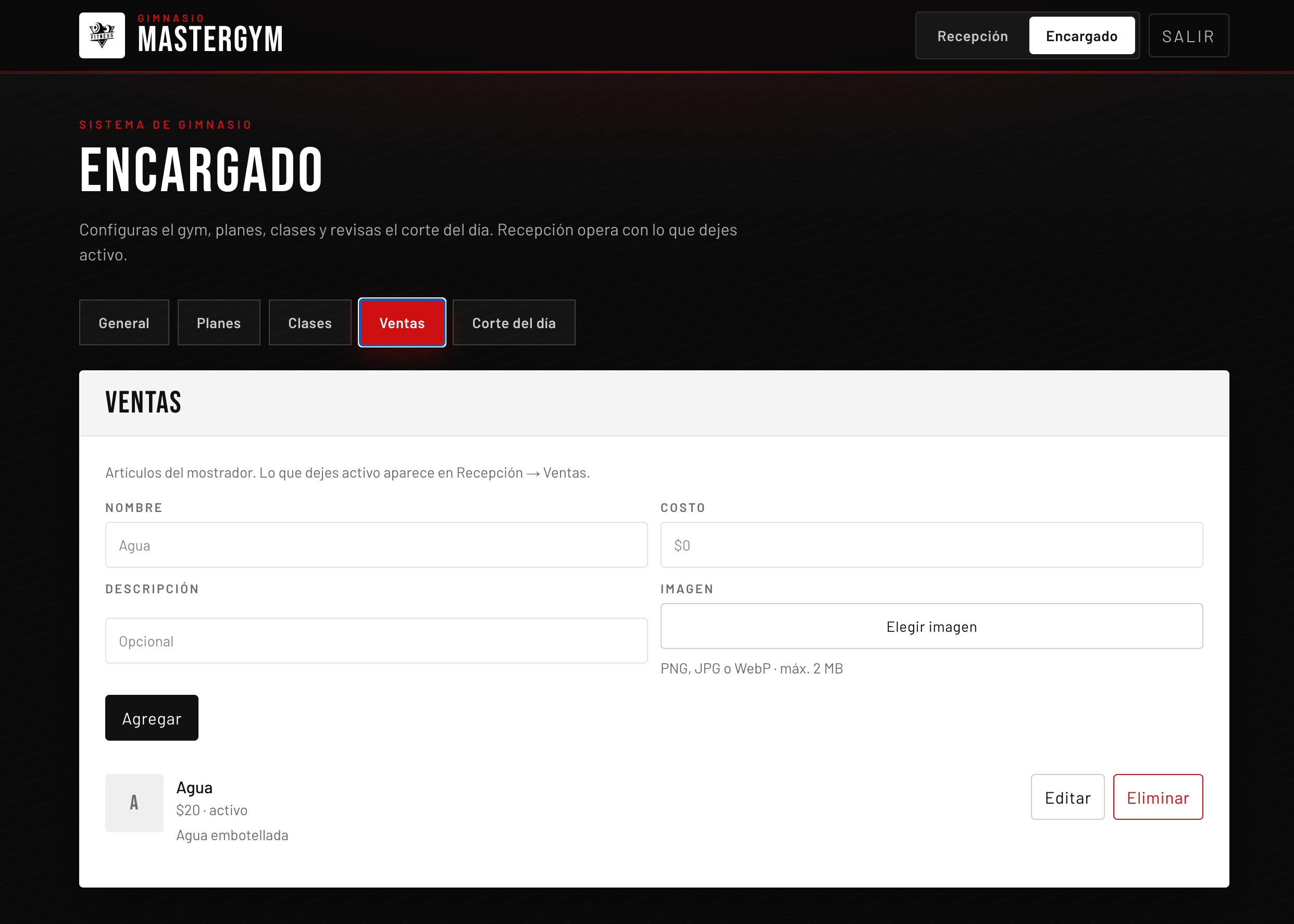This screenshot has height=924, width=1294.
Task: Switch to Recepción mode
Action: [x=973, y=36]
